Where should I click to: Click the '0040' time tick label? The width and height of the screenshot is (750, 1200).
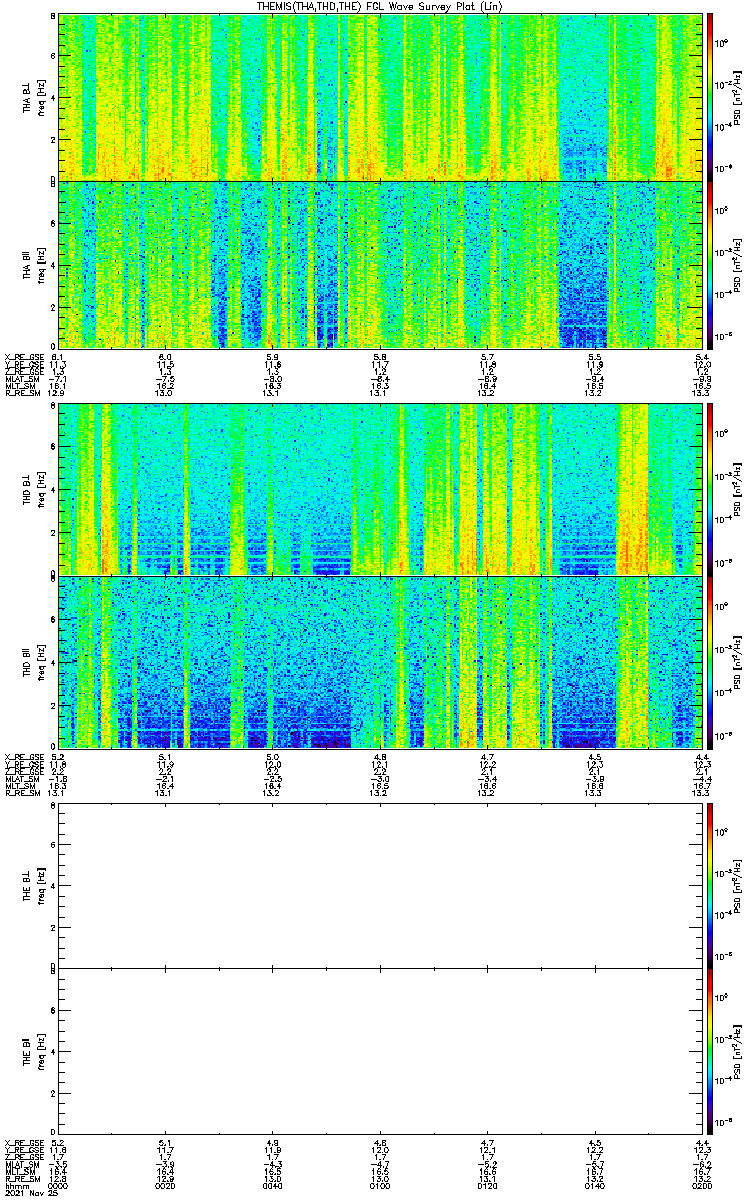point(272,1186)
